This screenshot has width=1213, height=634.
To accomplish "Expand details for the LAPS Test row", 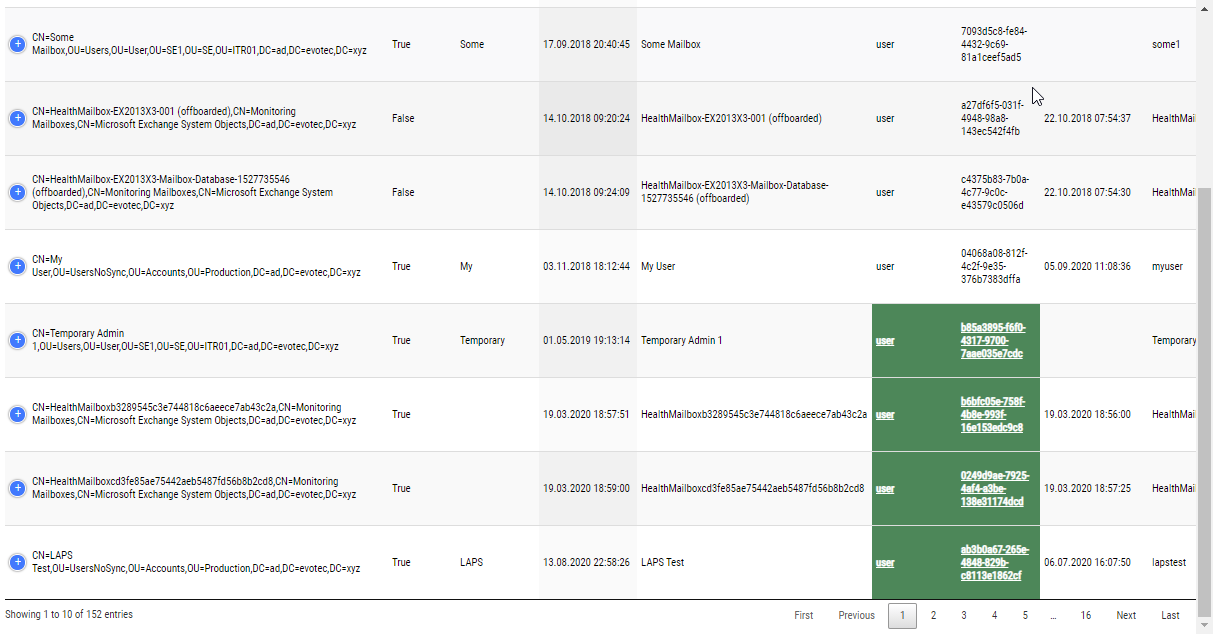I will 16,562.
